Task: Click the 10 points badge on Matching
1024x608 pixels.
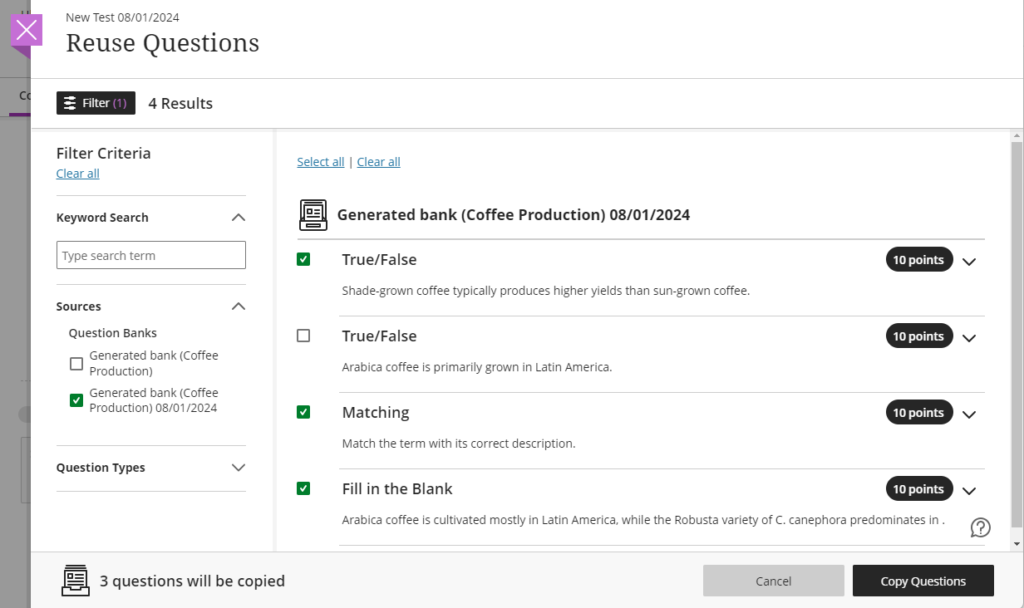Action: (x=919, y=413)
